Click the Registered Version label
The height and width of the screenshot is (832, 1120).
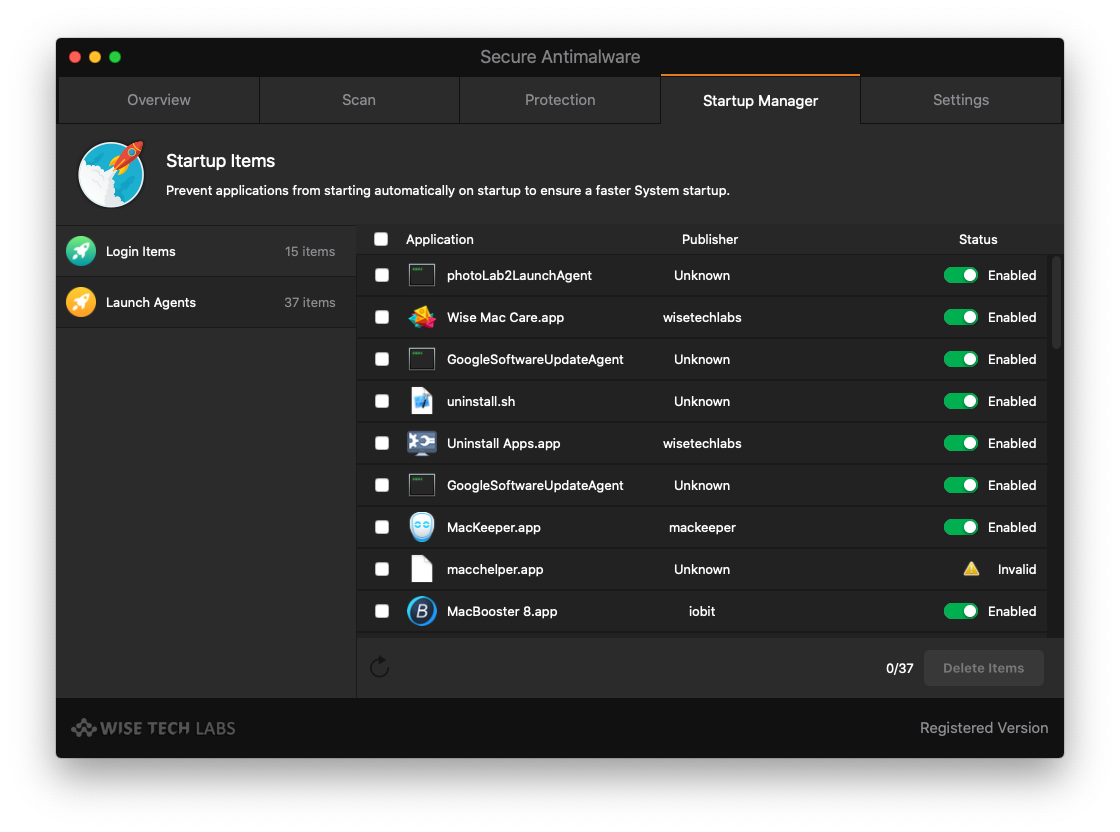click(984, 728)
